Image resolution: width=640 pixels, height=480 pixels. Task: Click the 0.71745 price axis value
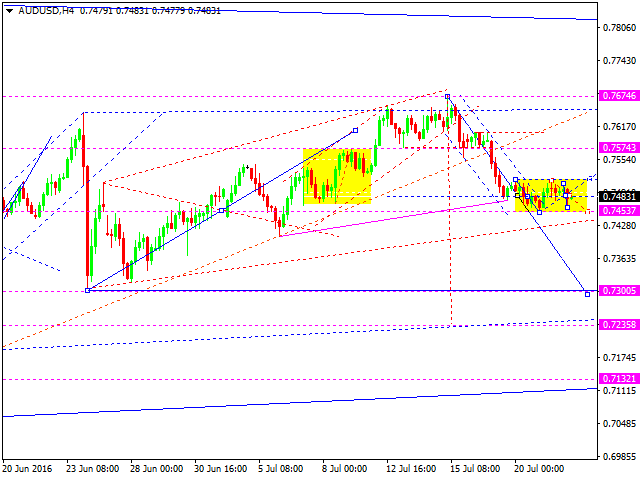(x=619, y=358)
